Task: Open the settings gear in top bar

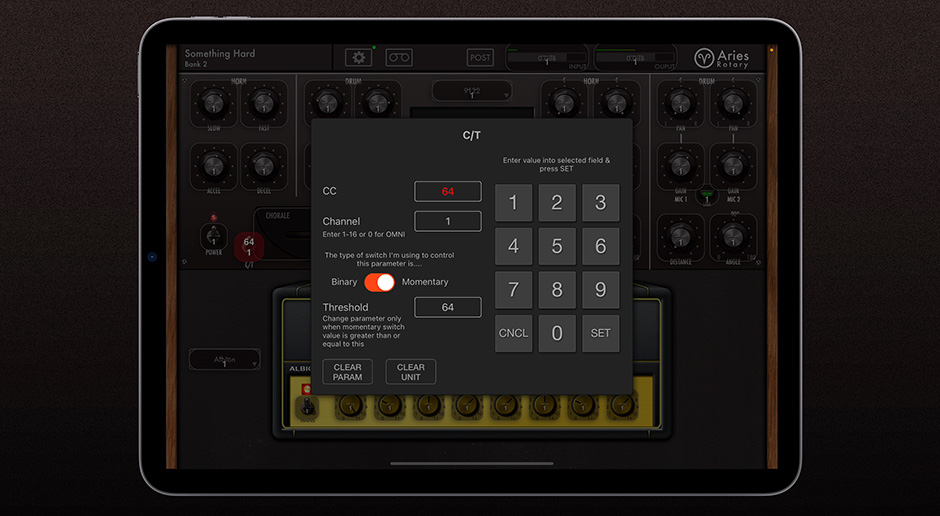Action: tap(358, 58)
